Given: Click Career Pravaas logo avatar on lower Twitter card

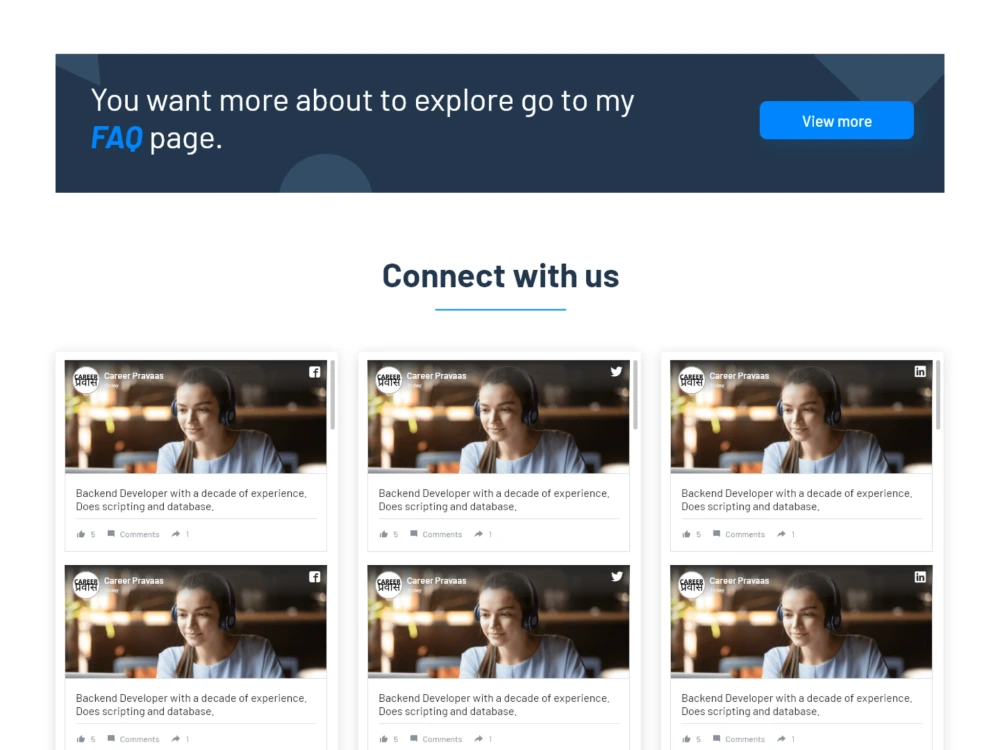Looking at the screenshot, I should click(389, 585).
